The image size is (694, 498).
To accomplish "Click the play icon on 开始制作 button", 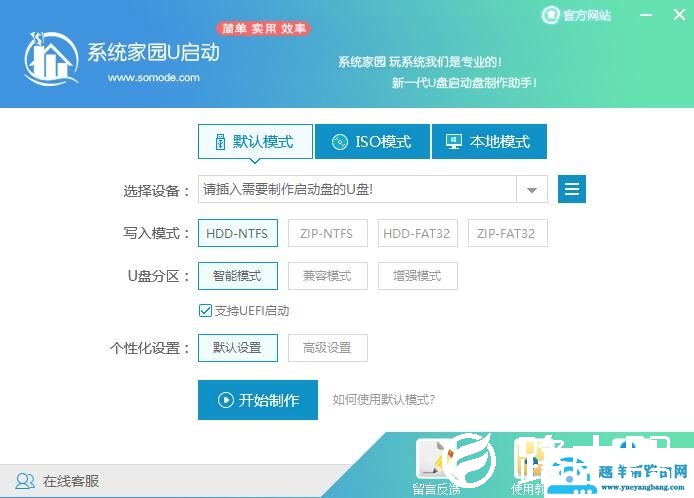I will click(x=225, y=400).
